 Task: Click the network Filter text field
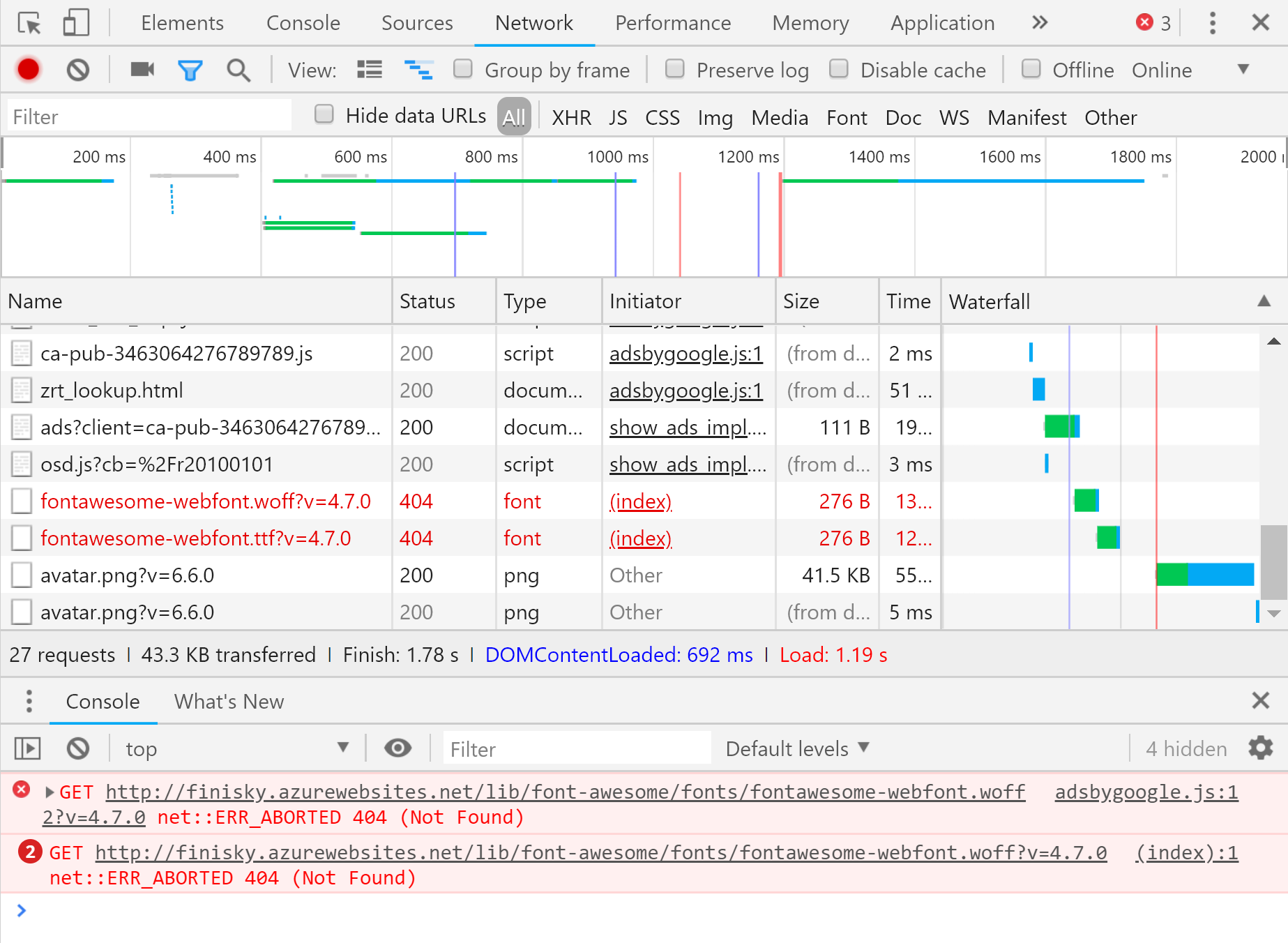pos(149,116)
